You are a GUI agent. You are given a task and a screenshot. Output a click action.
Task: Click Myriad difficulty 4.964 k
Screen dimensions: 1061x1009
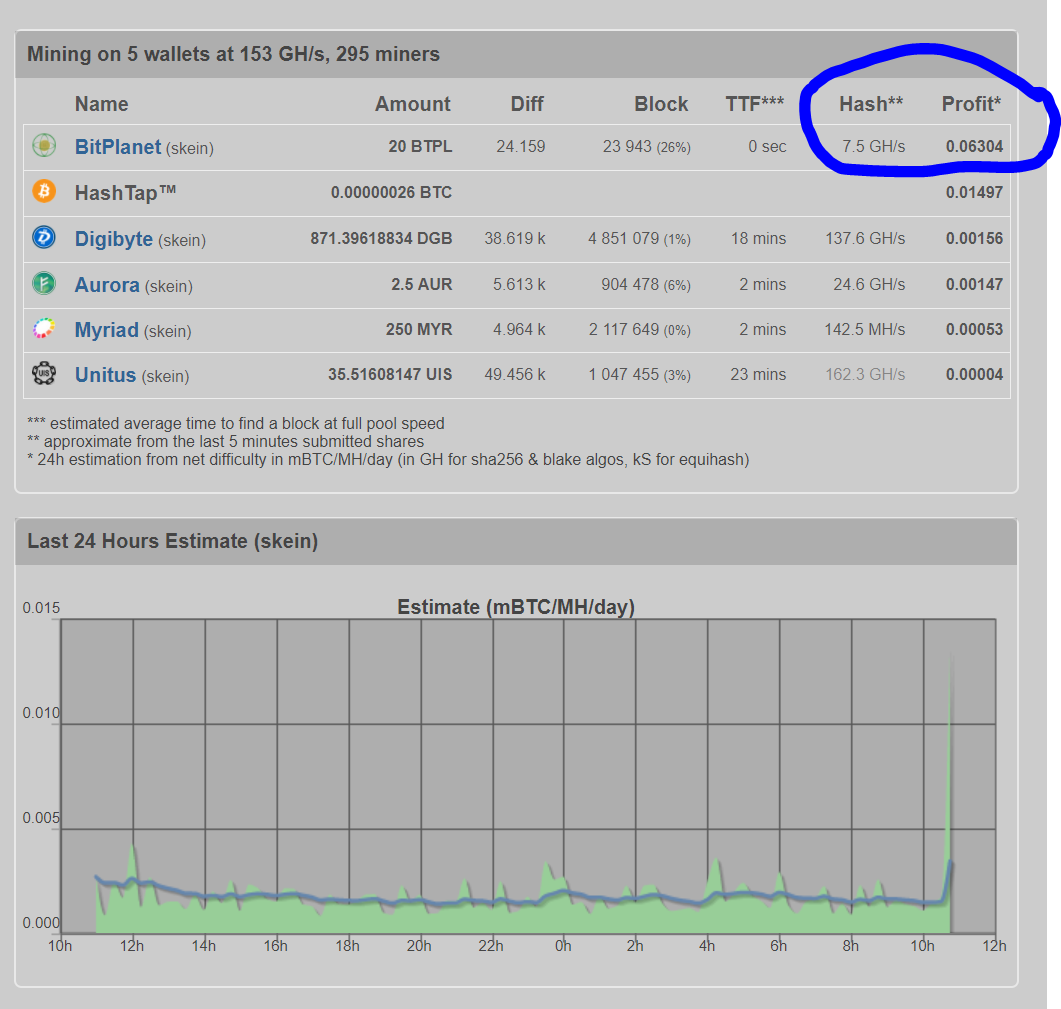click(x=519, y=330)
